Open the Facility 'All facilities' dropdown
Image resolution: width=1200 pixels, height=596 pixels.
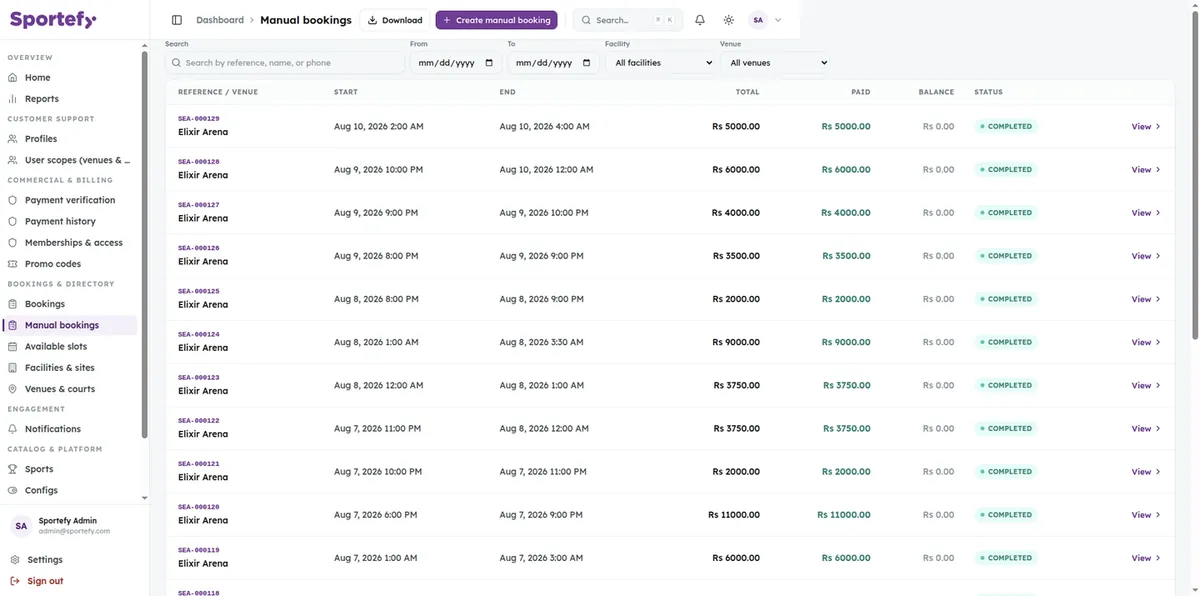click(x=660, y=62)
